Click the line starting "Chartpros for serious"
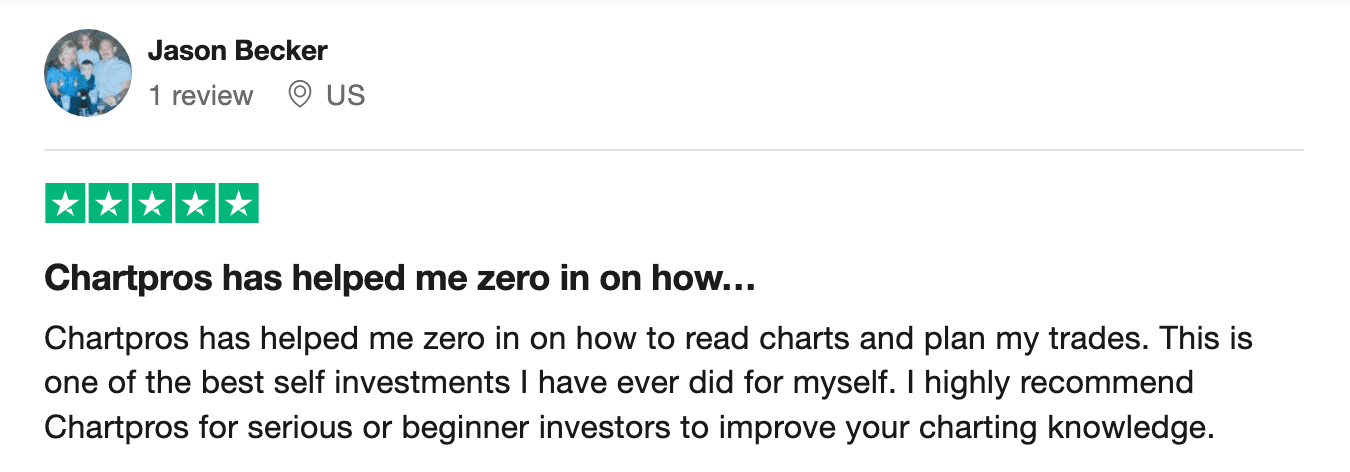1350x472 pixels. coord(628,428)
